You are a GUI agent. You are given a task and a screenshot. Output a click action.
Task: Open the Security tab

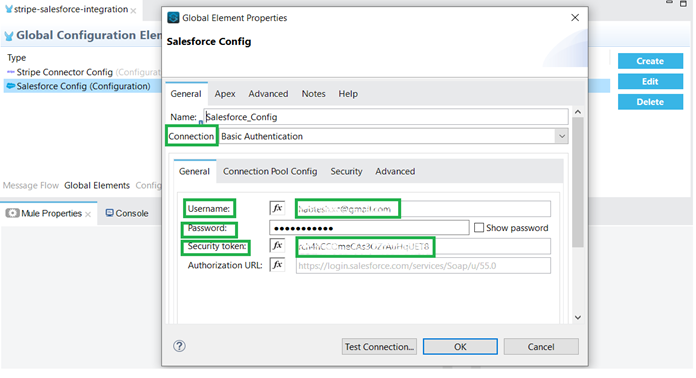click(x=346, y=171)
